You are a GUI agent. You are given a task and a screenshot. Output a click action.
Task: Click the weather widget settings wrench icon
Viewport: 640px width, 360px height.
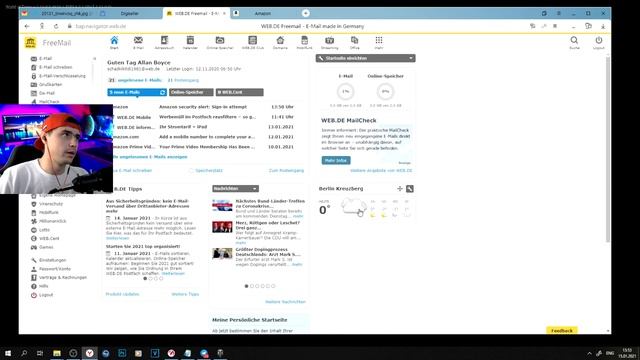click(x=410, y=189)
